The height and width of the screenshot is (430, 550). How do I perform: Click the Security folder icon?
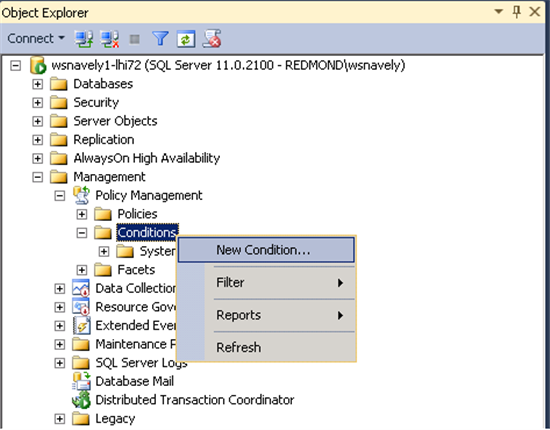[x=59, y=103]
